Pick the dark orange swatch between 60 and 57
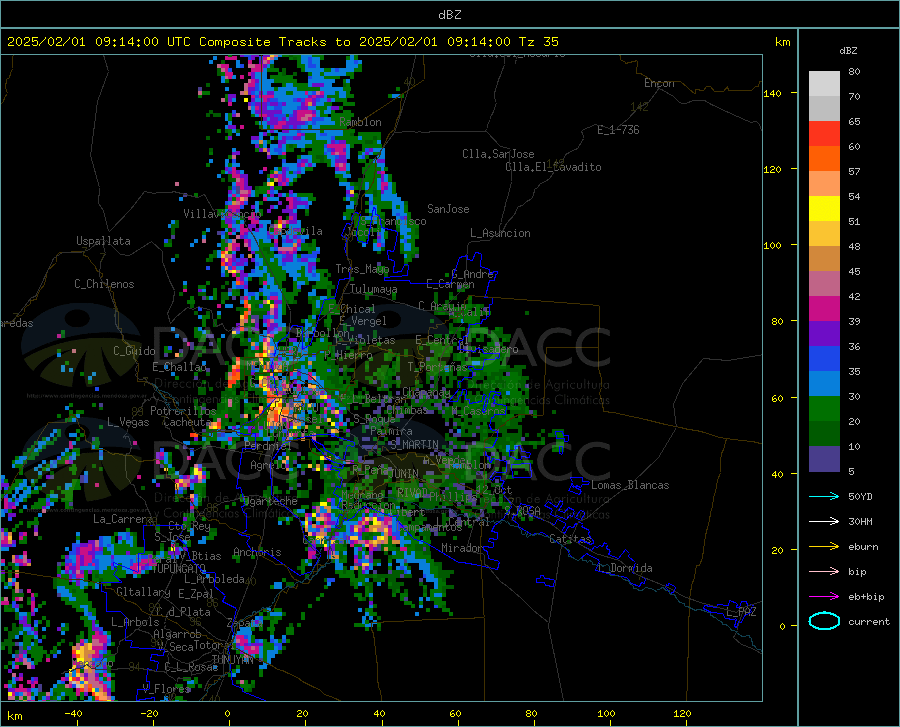900x727 pixels. (x=824, y=158)
